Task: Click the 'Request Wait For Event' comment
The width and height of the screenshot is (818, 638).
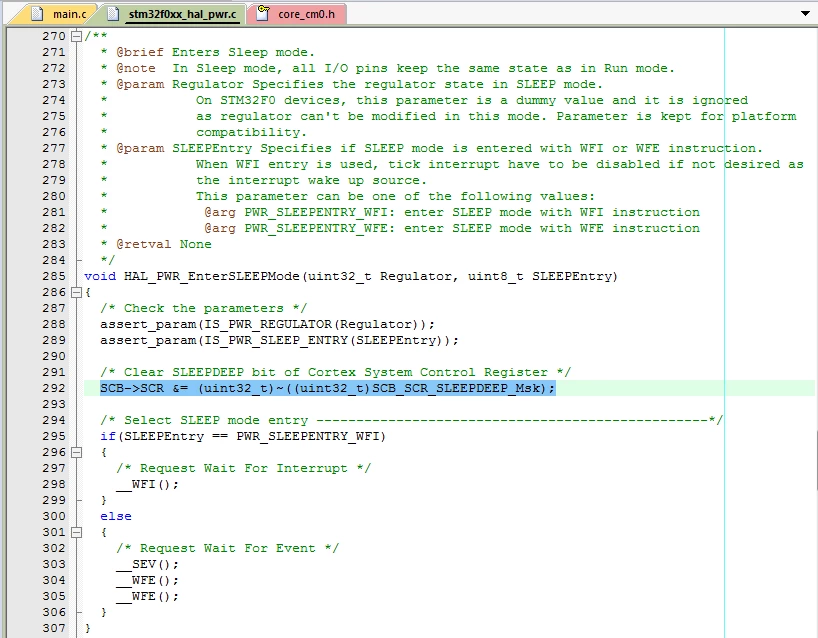Action: (x=227, y=548)
